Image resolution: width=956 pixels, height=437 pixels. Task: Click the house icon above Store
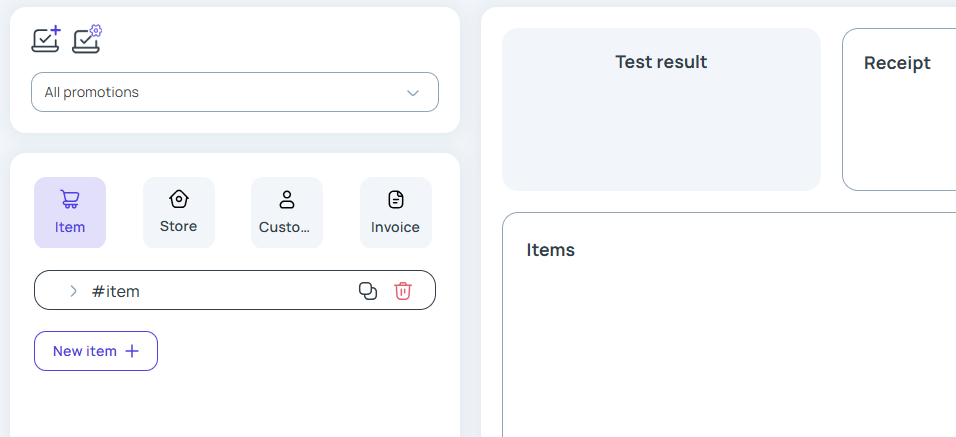point(179,199)
